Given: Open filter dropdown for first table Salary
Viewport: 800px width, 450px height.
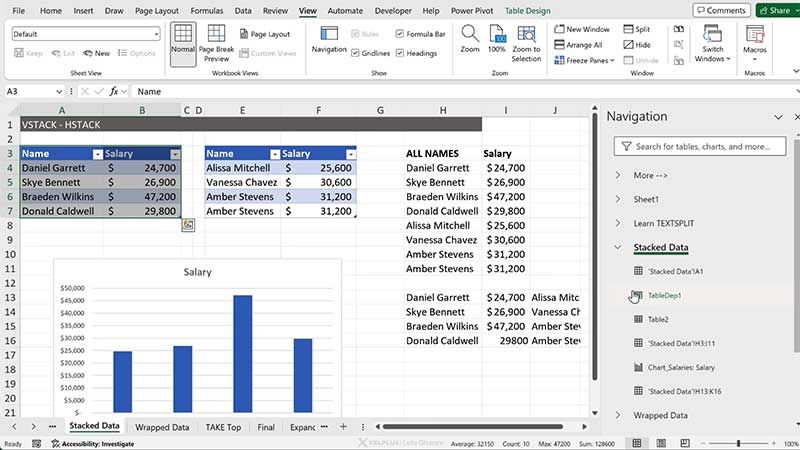Looking at the screenshot, I should 175,154.
